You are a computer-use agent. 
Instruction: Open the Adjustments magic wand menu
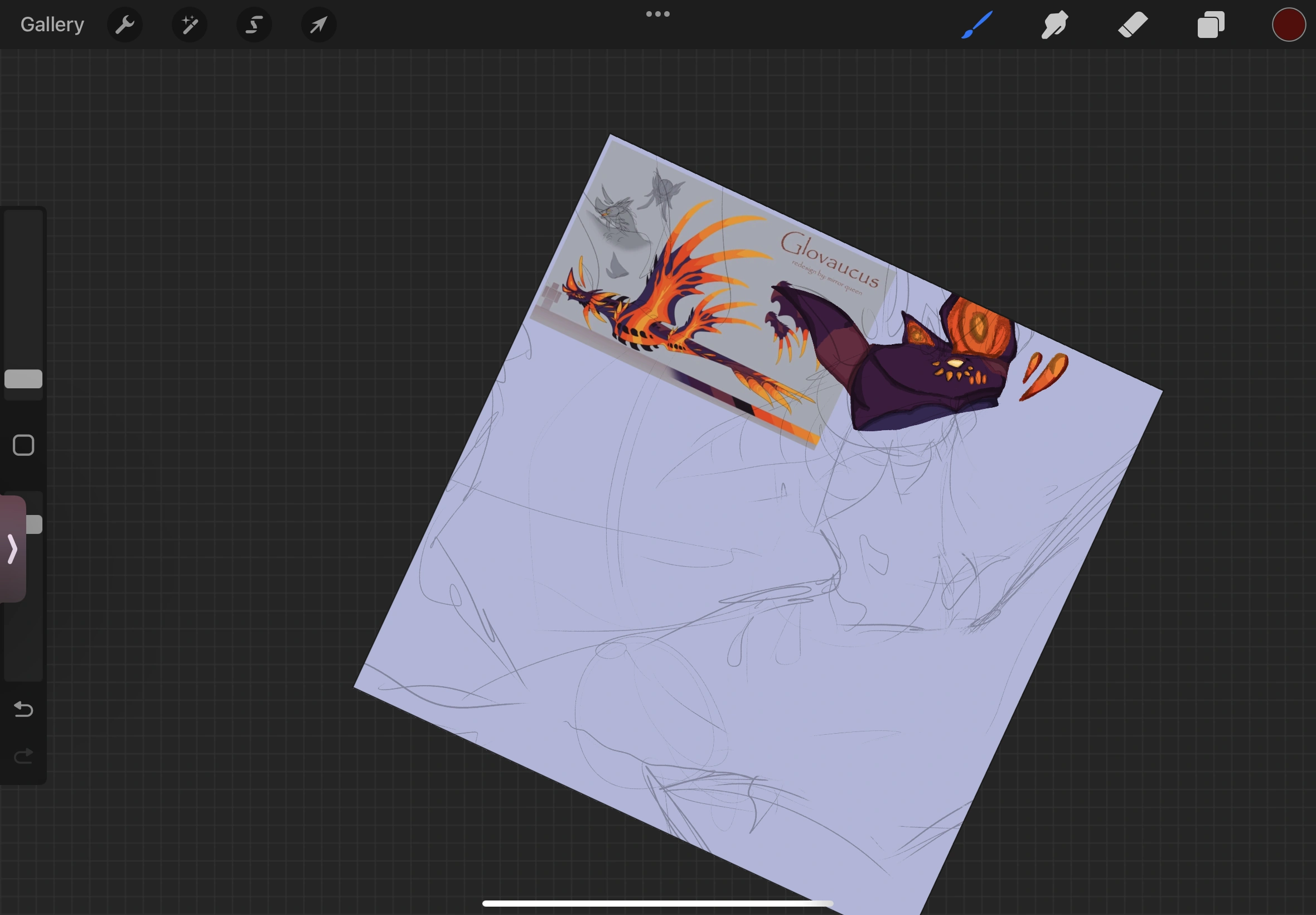point(190,25)
